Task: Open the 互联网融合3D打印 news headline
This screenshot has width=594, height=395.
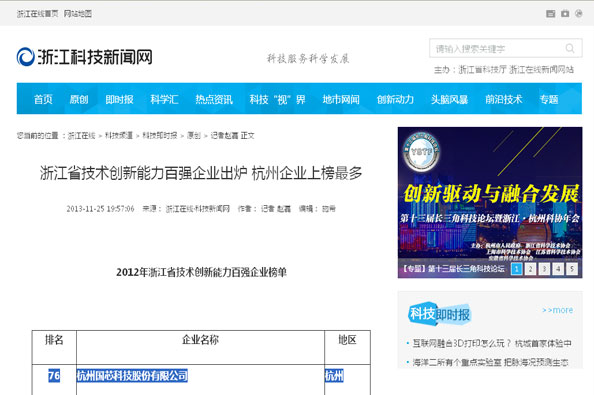Action: tap(492, 343)
